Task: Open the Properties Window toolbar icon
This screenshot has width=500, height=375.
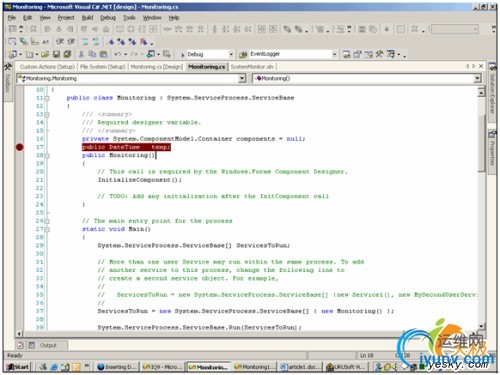Action: click(357, 54)
